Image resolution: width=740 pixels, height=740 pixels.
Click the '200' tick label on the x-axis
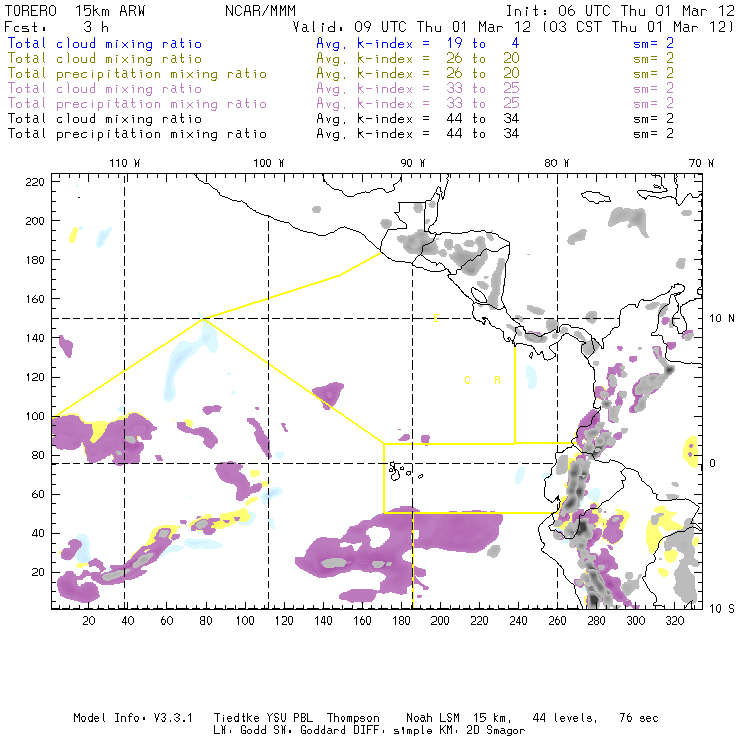click(440, 621)
